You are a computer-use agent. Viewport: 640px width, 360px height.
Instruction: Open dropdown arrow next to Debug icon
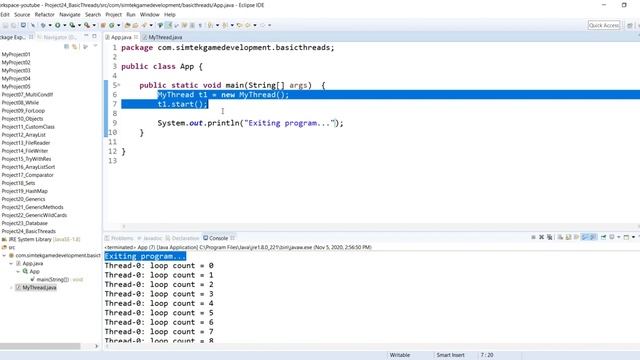point(50,25)
